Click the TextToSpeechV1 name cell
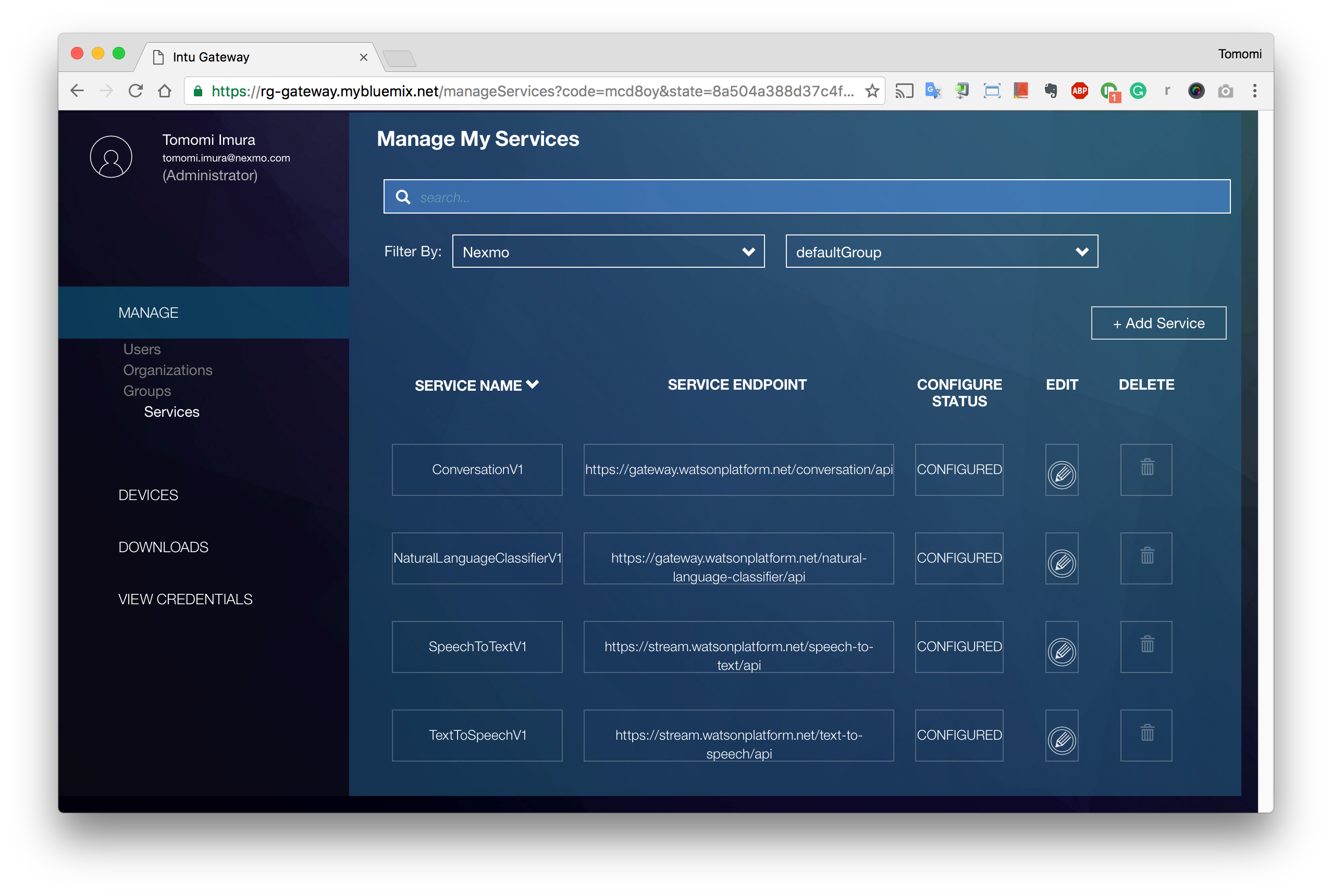 (x=477, y=736)
